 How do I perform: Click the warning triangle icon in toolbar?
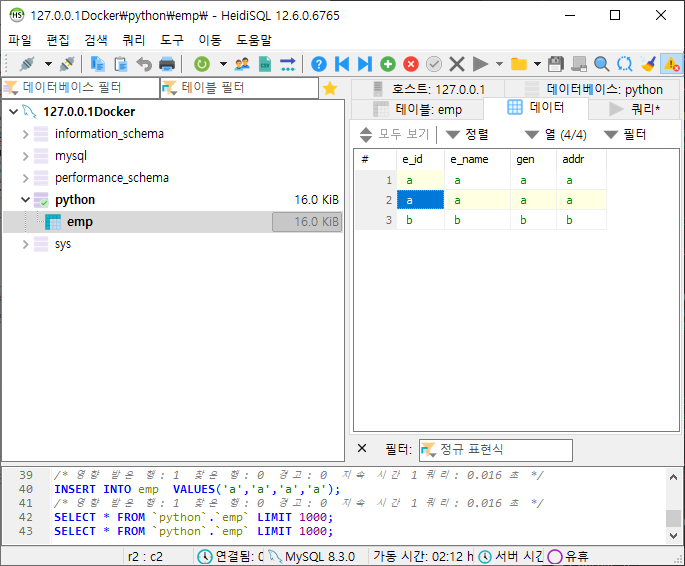[x=671, y=64]
